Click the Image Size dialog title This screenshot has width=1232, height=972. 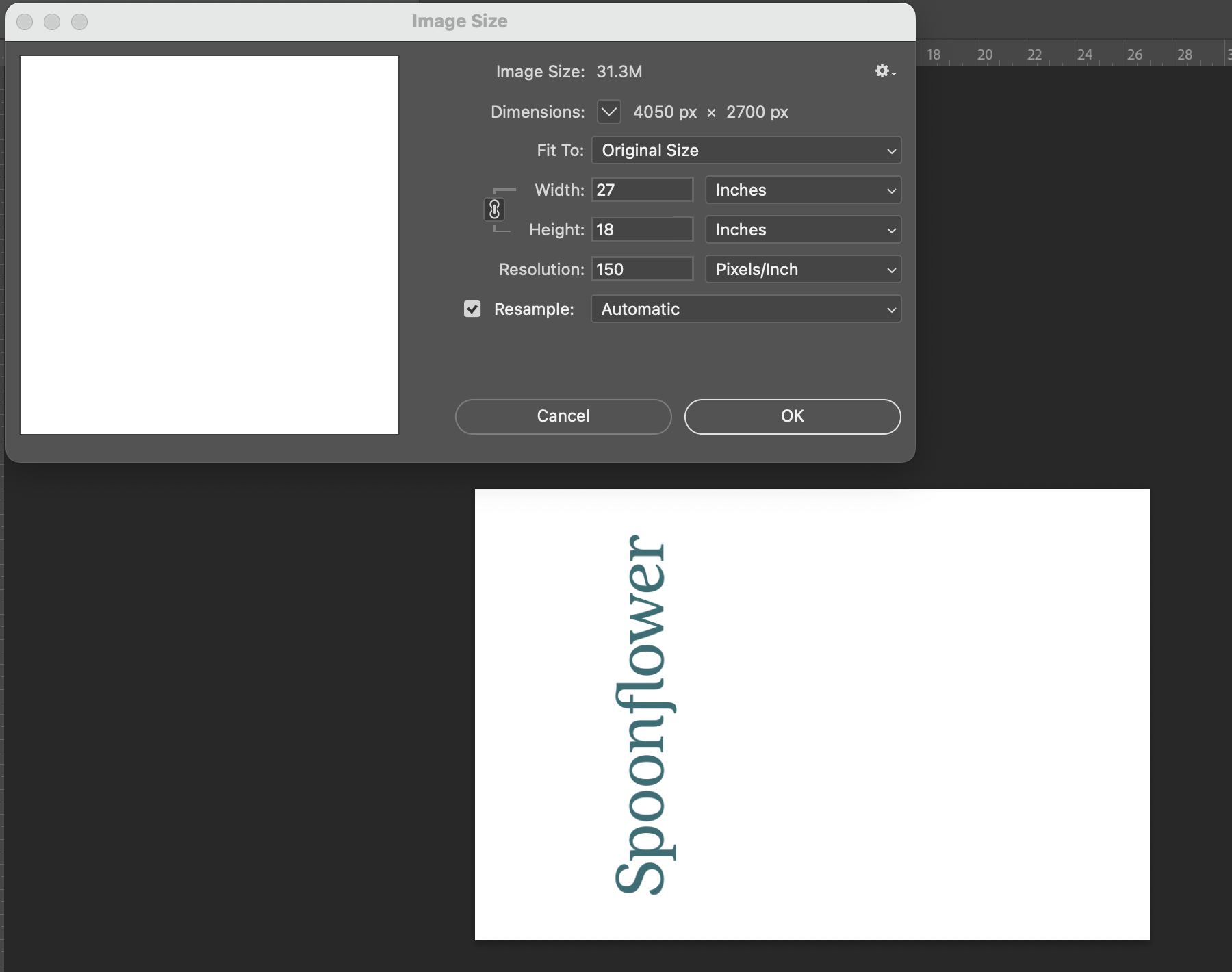(x=460, y=21)
